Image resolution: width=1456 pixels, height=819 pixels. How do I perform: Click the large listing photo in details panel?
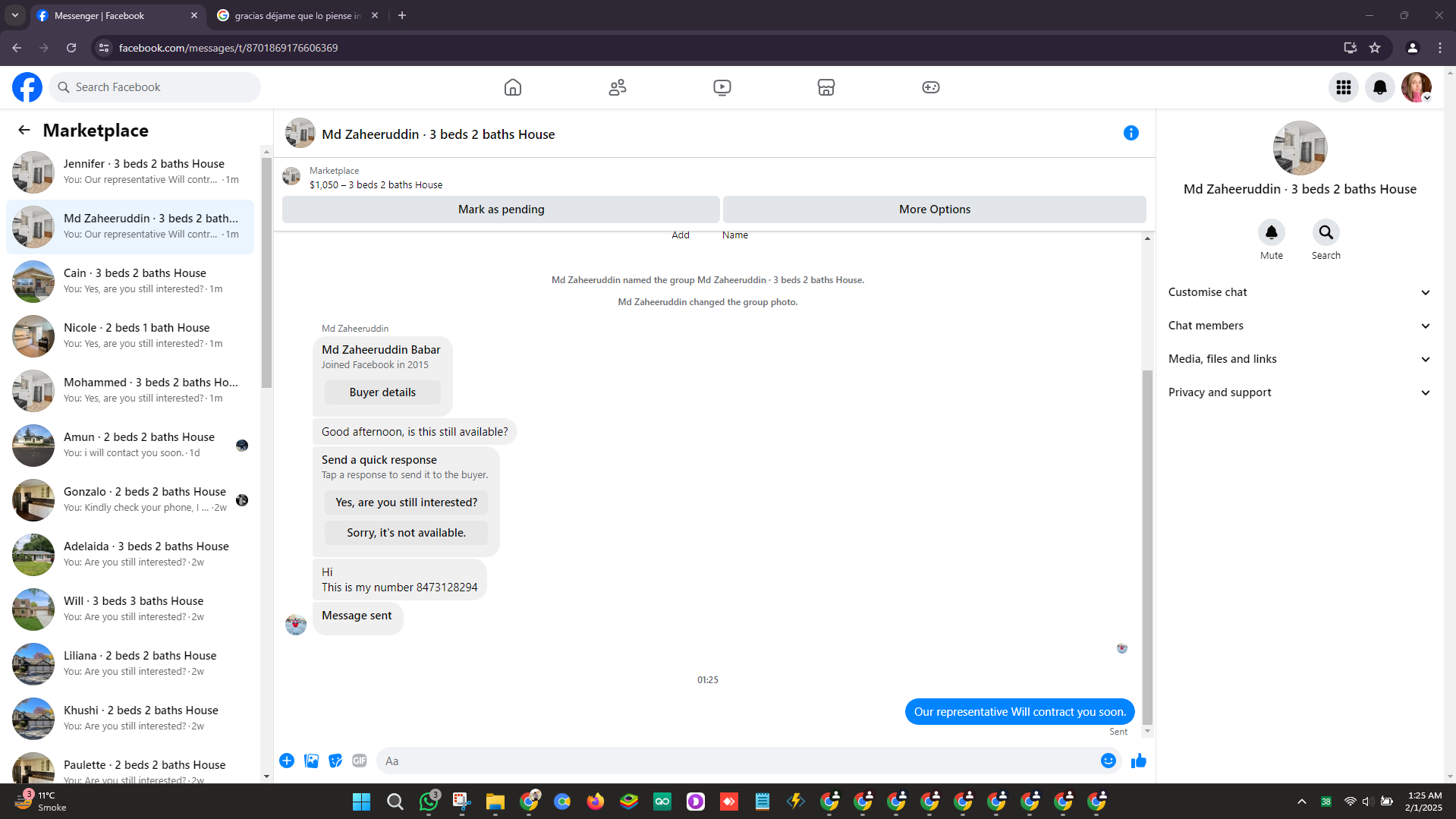(x=1300, y=148)
